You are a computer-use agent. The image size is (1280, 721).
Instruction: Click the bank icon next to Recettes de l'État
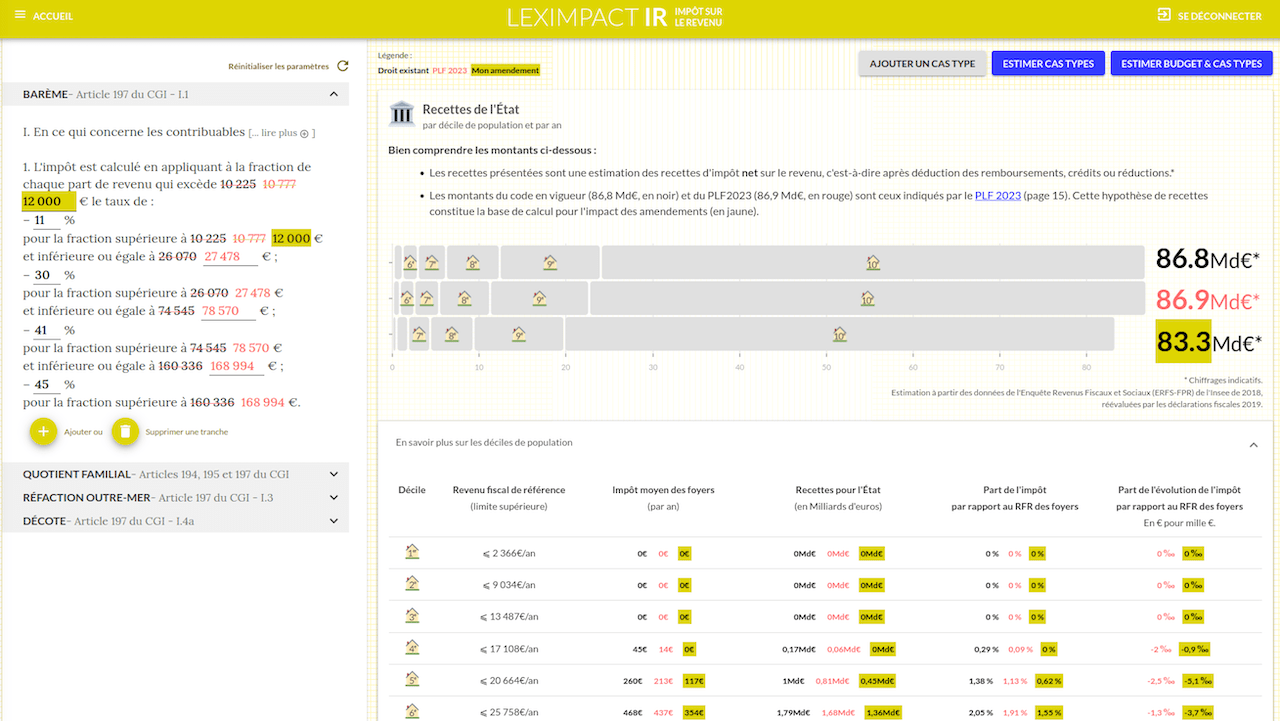402,114
